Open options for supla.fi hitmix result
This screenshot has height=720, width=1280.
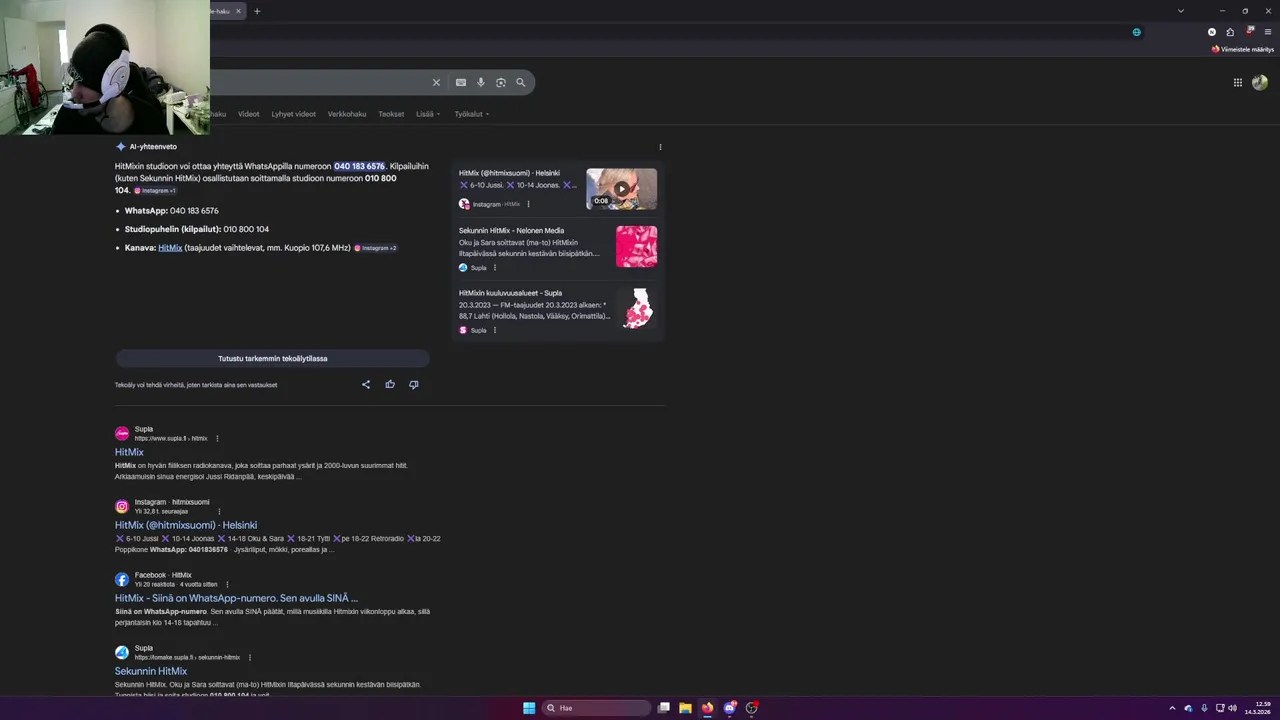point(217,438)
